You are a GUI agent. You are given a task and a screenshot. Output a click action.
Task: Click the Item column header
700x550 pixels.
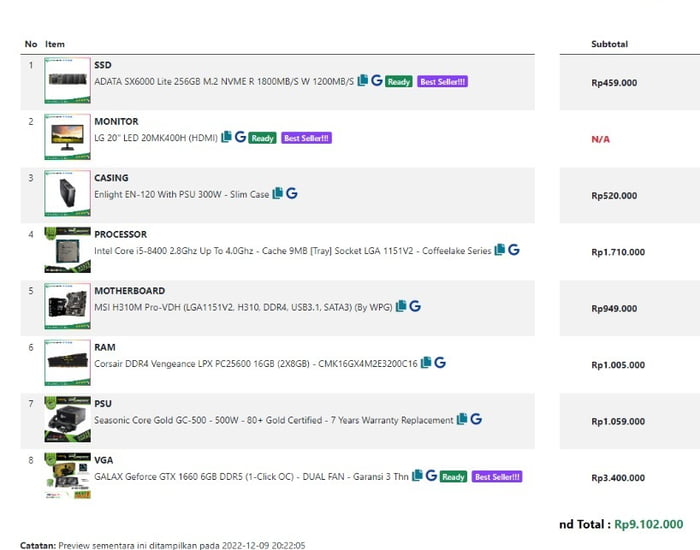[54, 44]
